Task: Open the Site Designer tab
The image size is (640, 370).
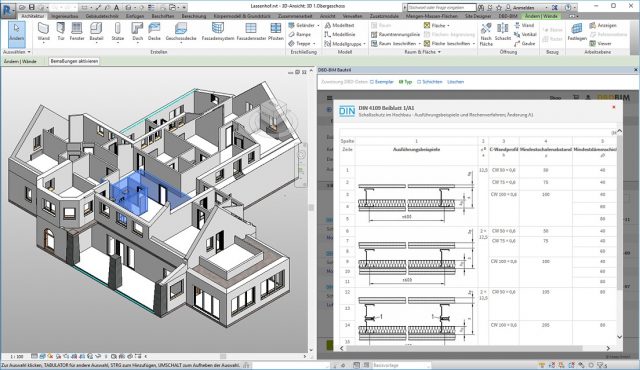Action: [x=478, y=16]
